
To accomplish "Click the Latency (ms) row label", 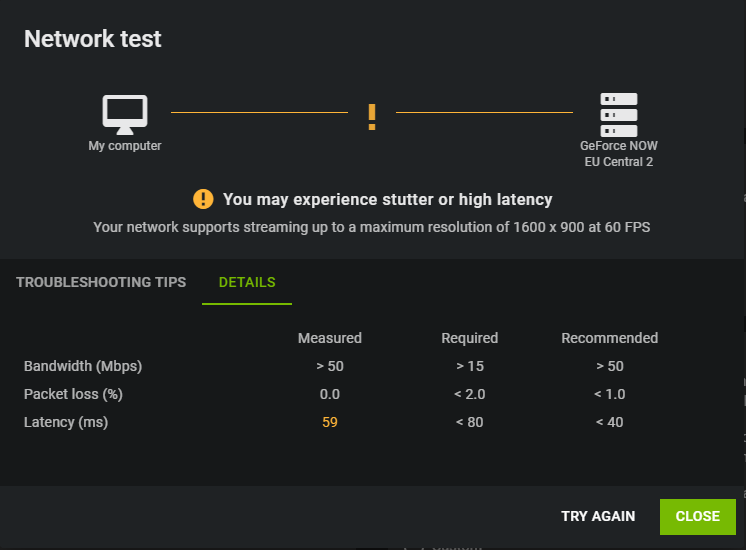I will click(x=66, y=422).
